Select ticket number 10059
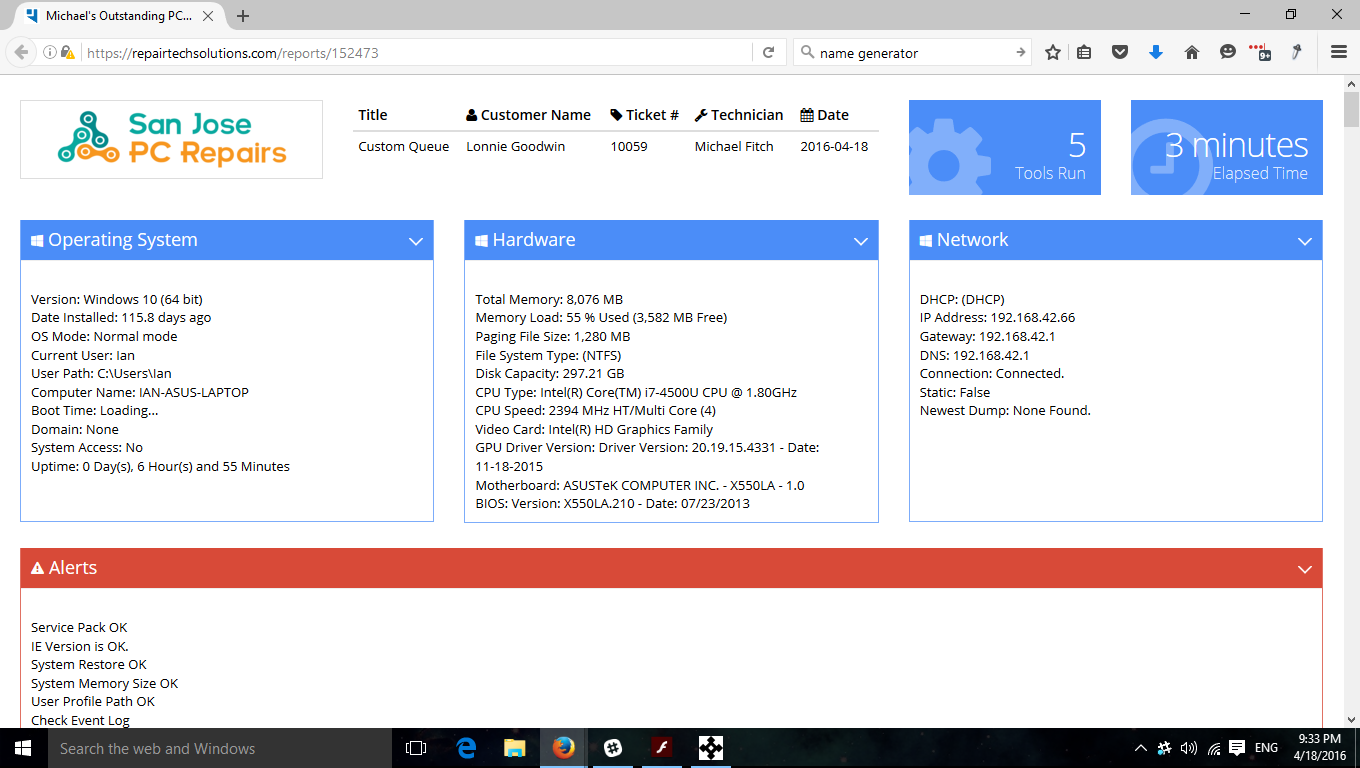This screenshot has width=1360, height=768. coord(629,146)
